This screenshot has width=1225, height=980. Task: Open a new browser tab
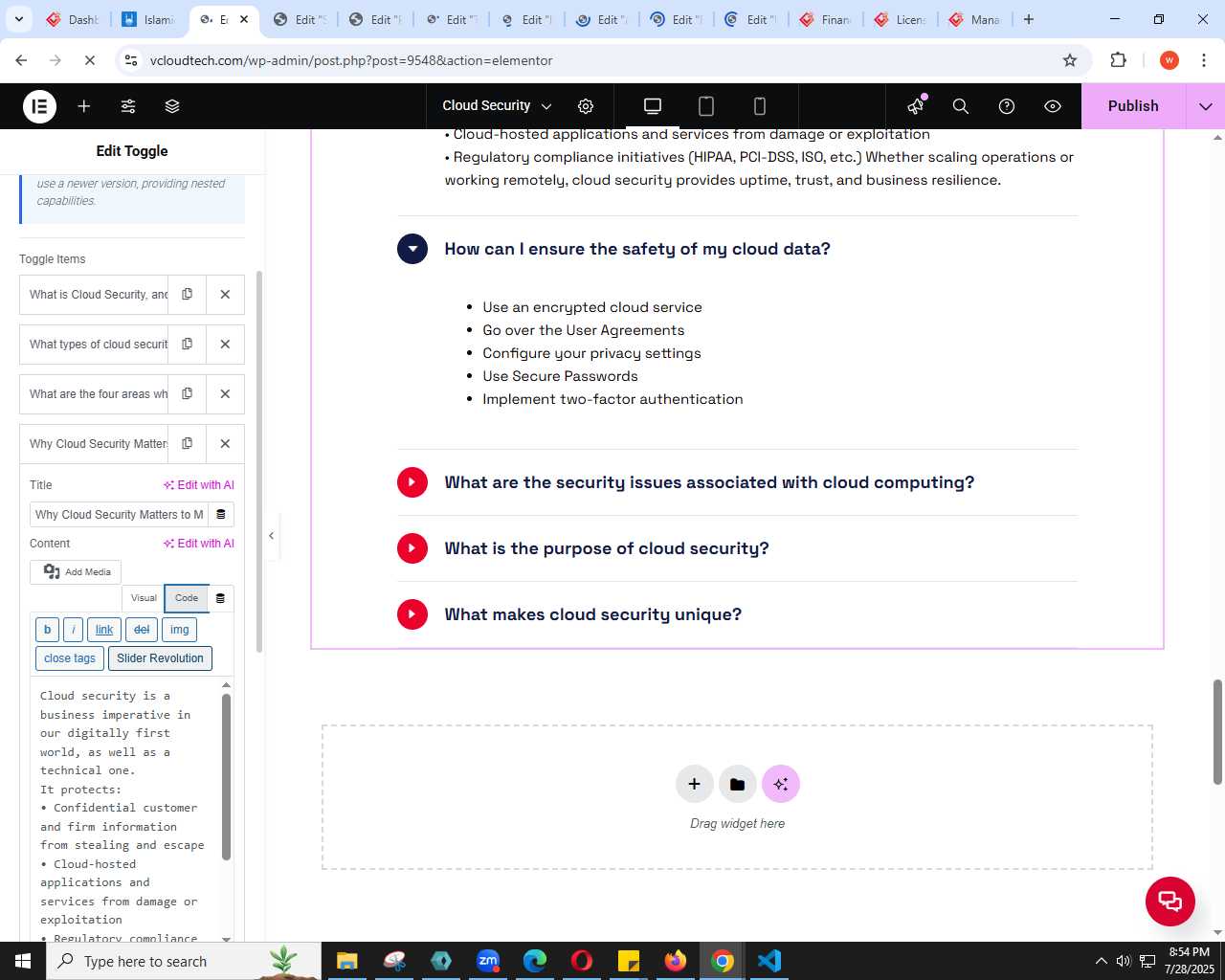1029,19
